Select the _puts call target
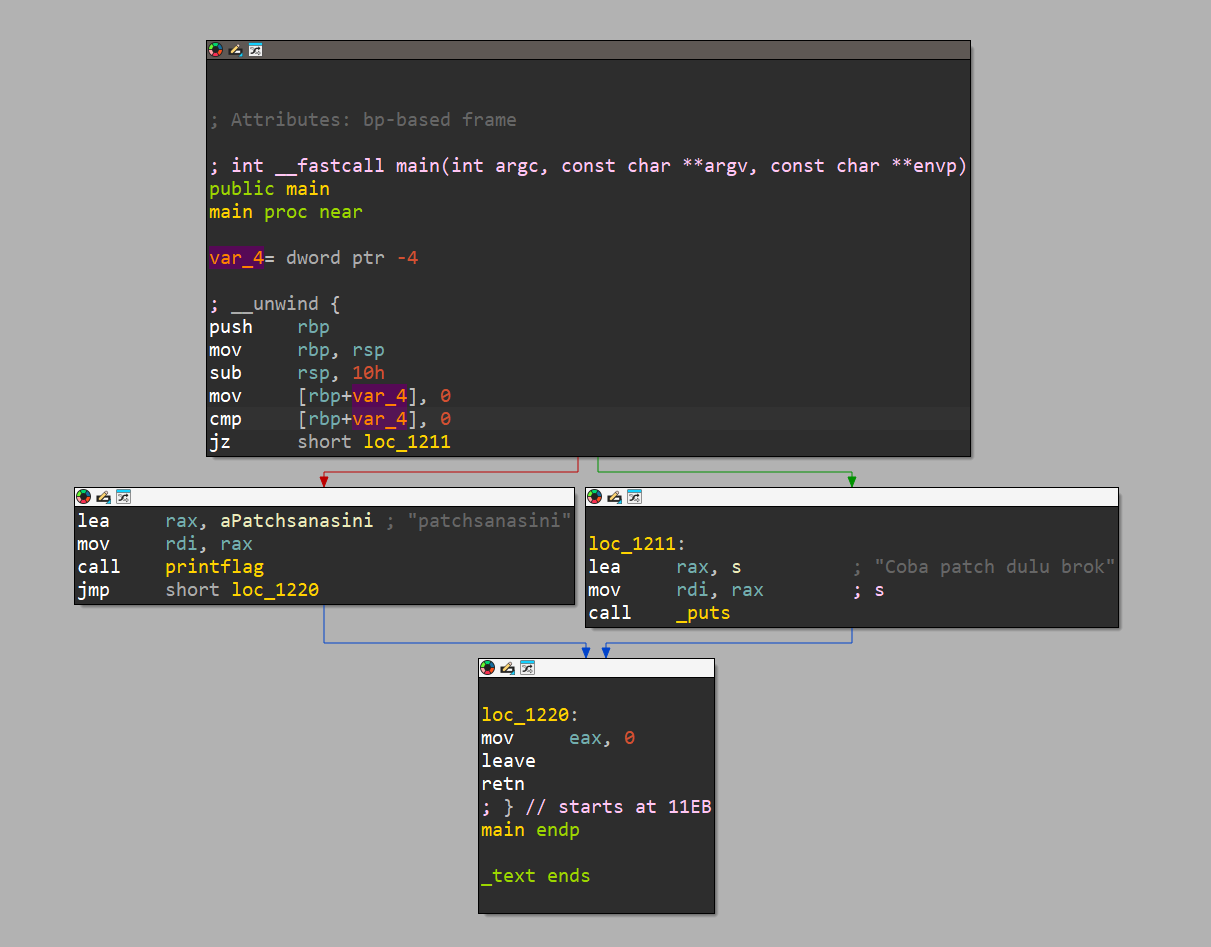Image resolution: width=1211 pixels, height=947 pixels. click(703, 613)
